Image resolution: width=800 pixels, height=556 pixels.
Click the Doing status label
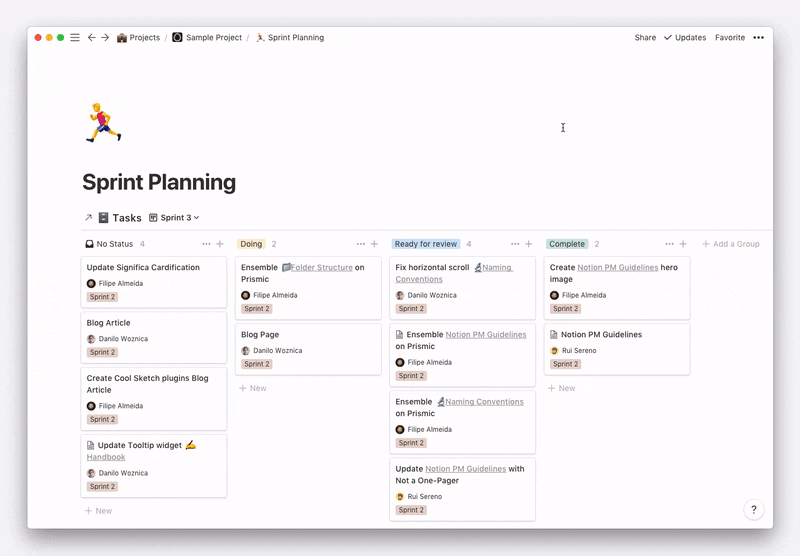[x=251, y=244]
